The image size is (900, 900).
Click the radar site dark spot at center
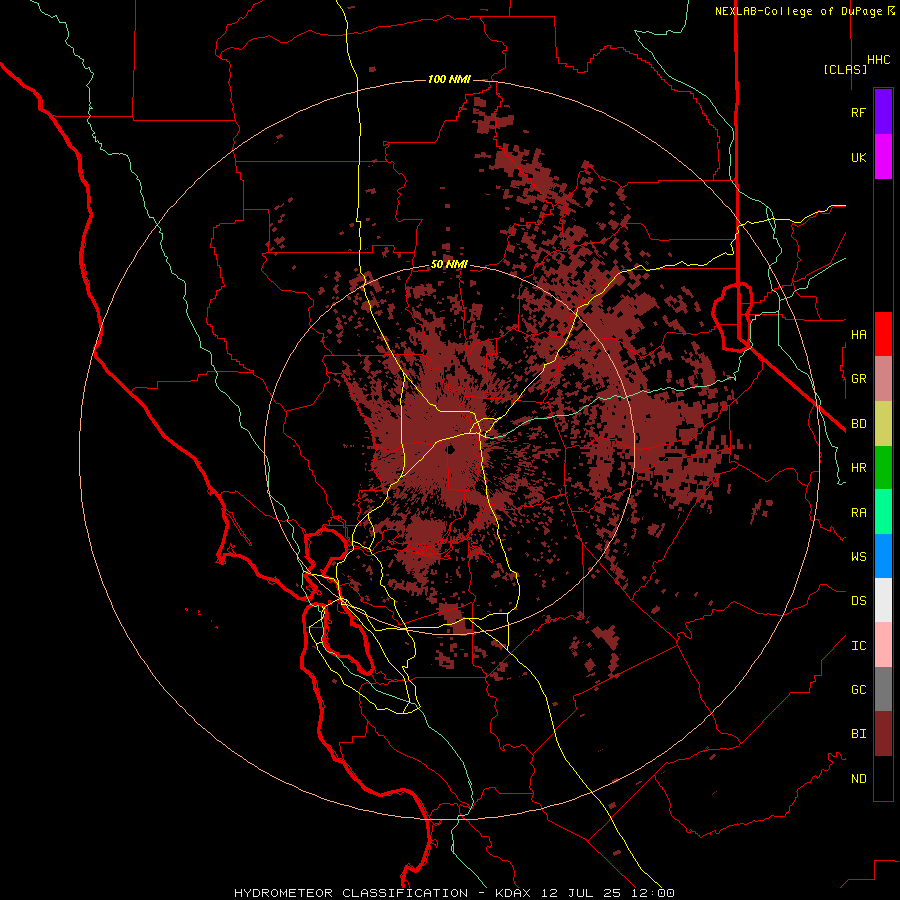[452, 449]
